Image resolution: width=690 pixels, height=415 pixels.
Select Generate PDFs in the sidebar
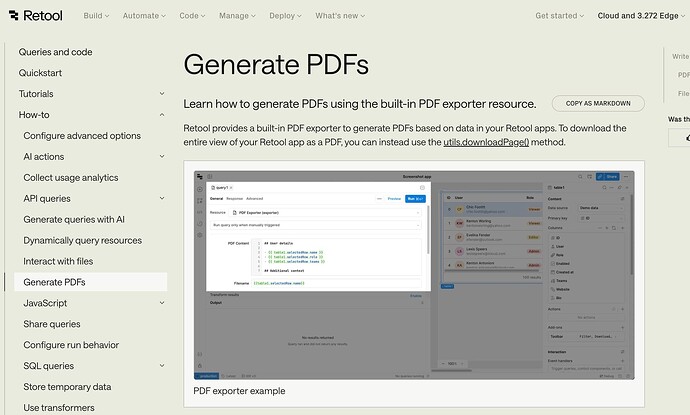click(91, 282)
